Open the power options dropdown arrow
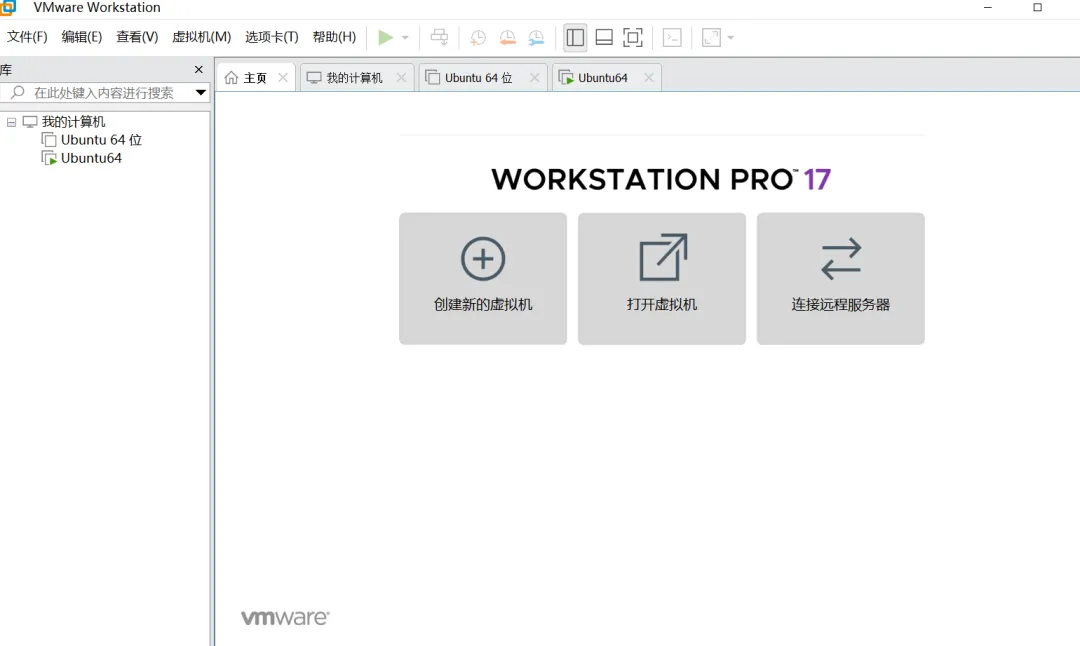This screenshot has width=1080, height=646. point(405,38)
